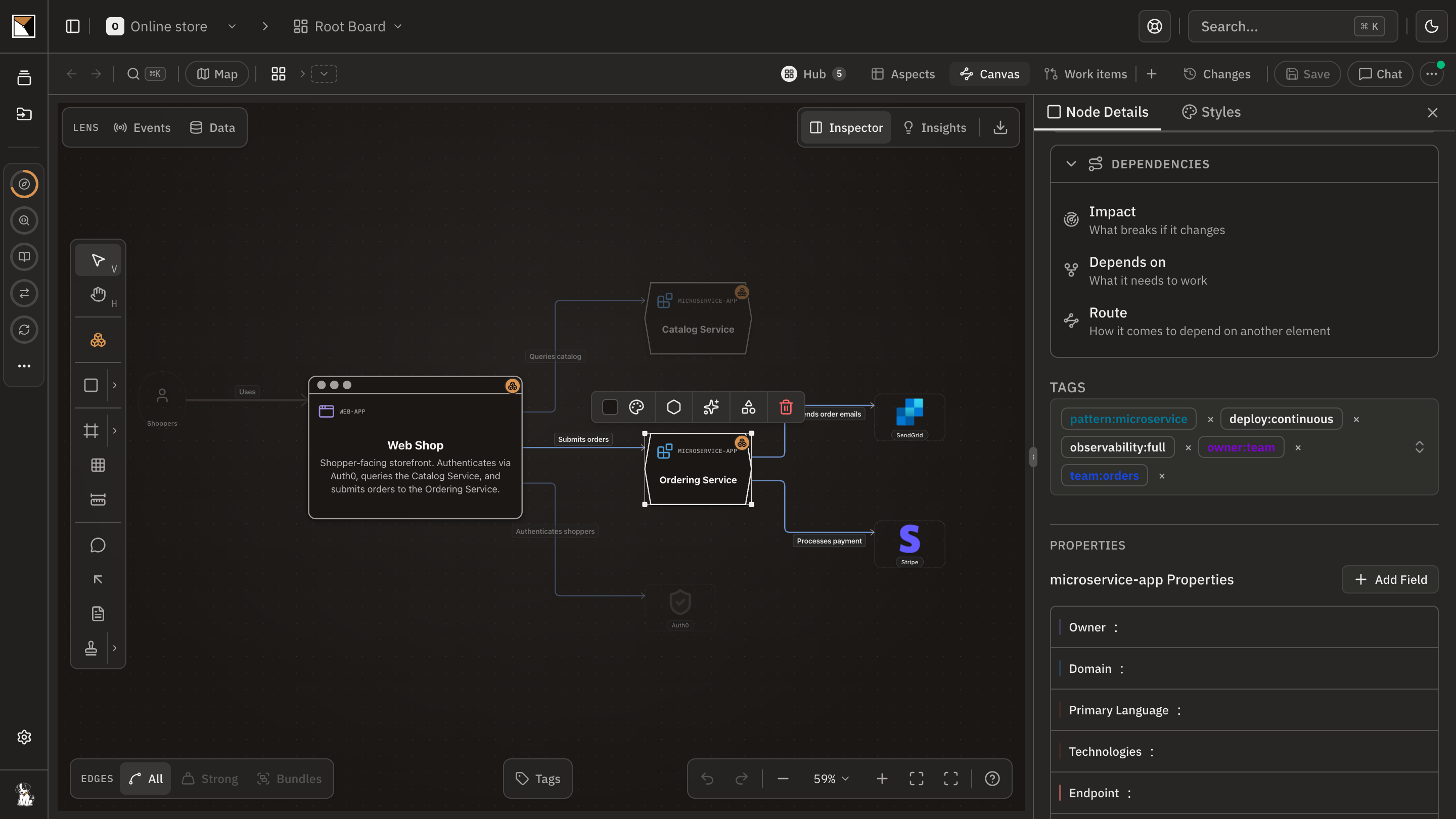Screen dimensions: 1456x819
Task: Enable Events lens
Action: [142, 128]
